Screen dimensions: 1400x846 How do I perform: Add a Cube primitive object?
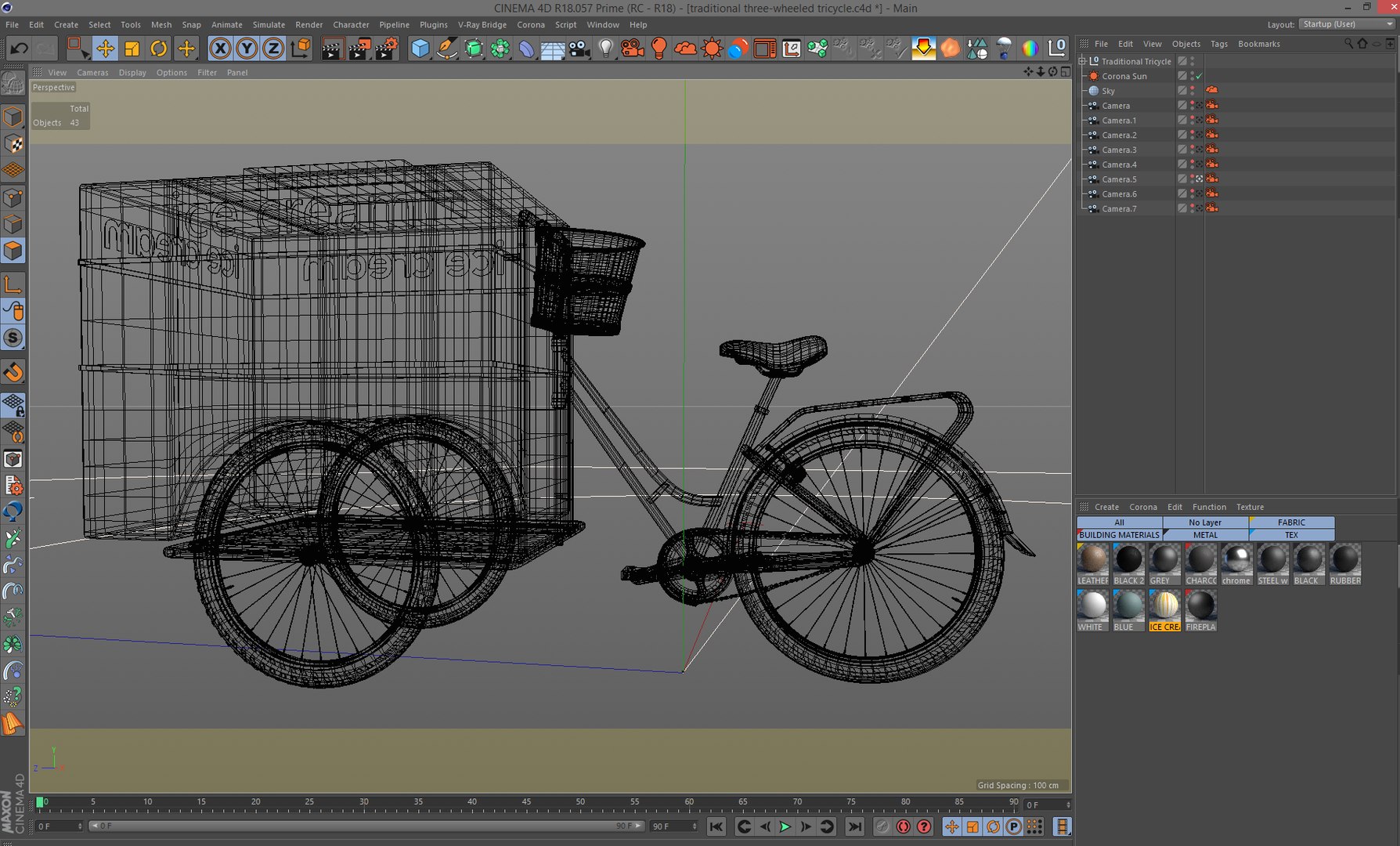[420, 49]
